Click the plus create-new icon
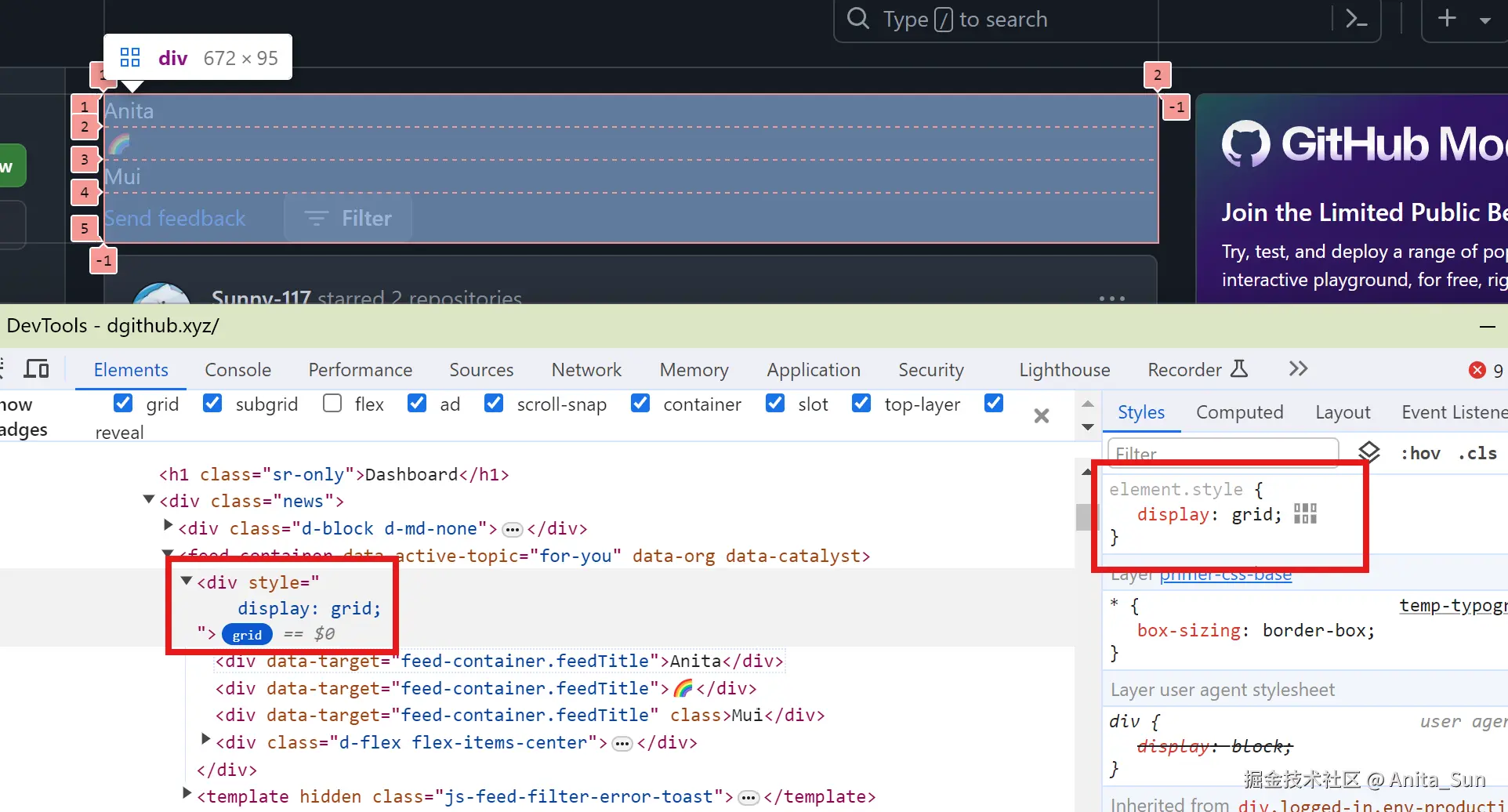The image size is (1508, 812). click(x=1447, y=18)
